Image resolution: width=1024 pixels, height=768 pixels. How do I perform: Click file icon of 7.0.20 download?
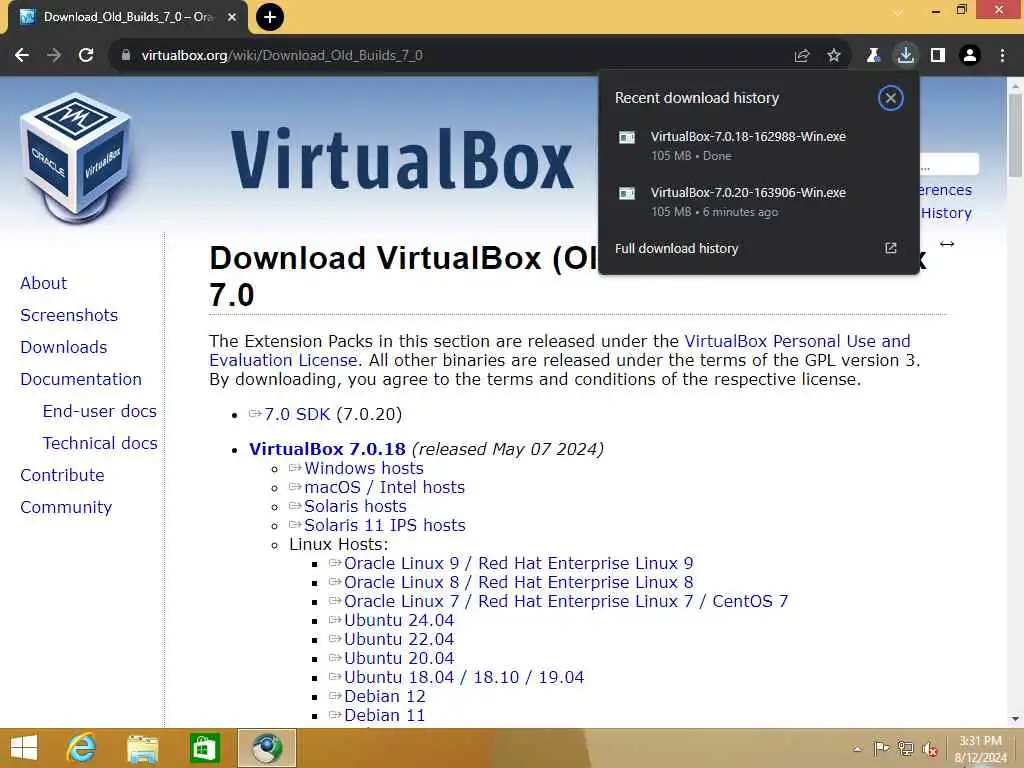click(627, 193)
